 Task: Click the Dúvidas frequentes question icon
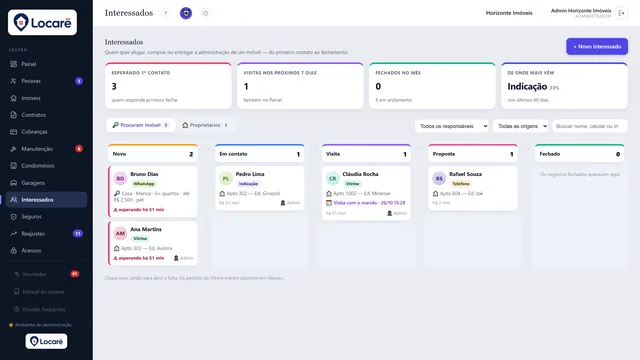17,309
